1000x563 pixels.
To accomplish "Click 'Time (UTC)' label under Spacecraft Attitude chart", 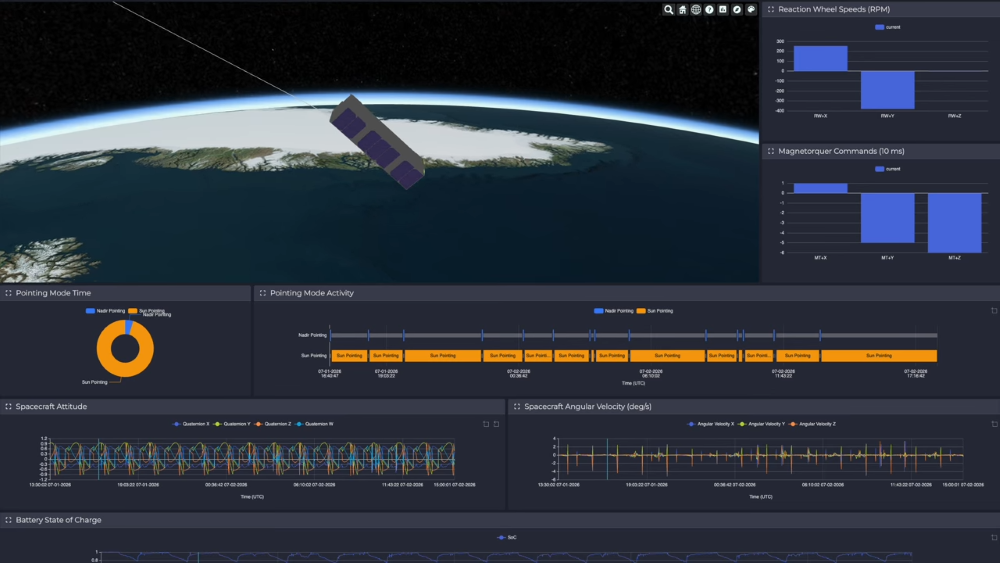I will 252,497.
